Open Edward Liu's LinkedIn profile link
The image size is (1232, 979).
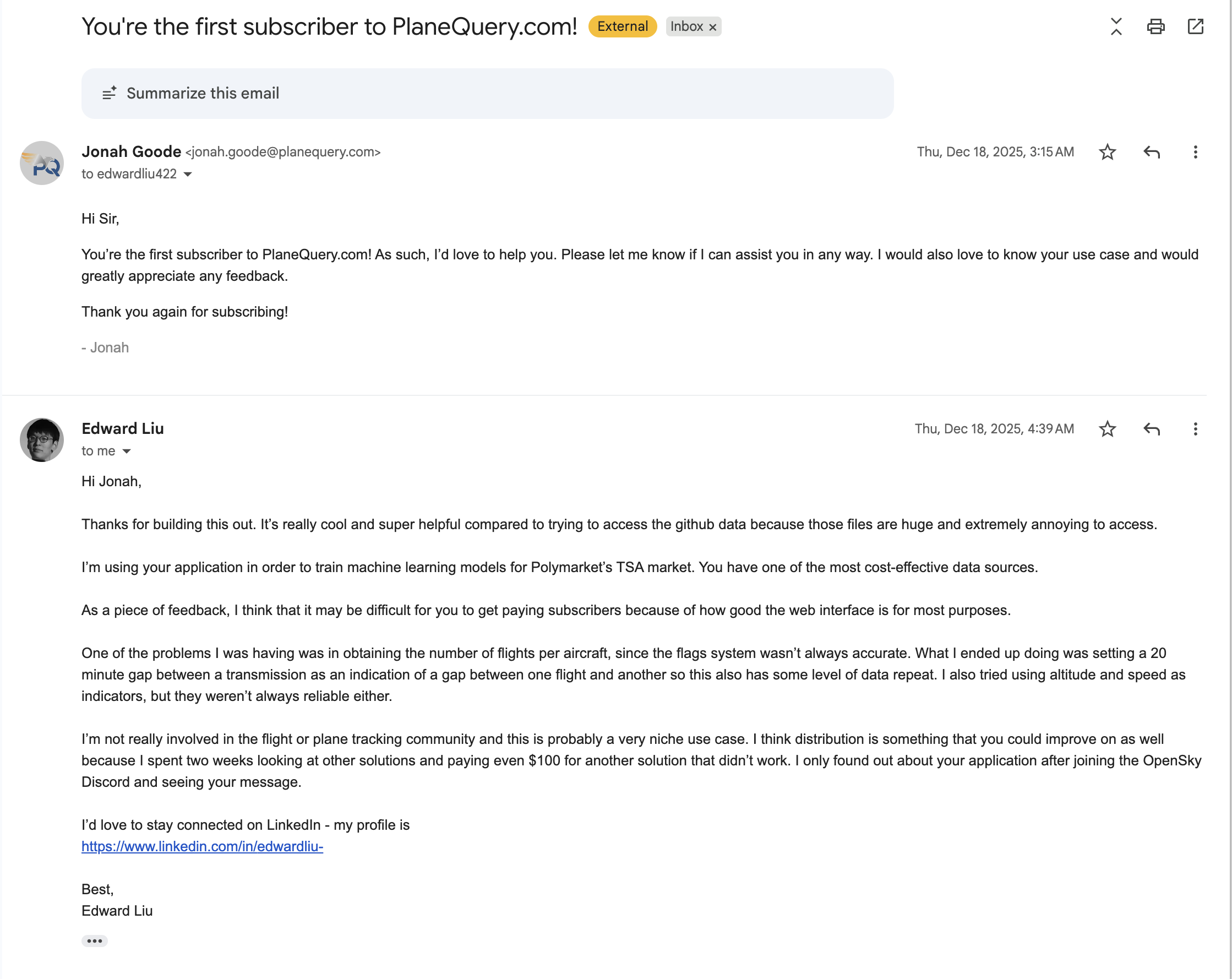click(202, 846)
